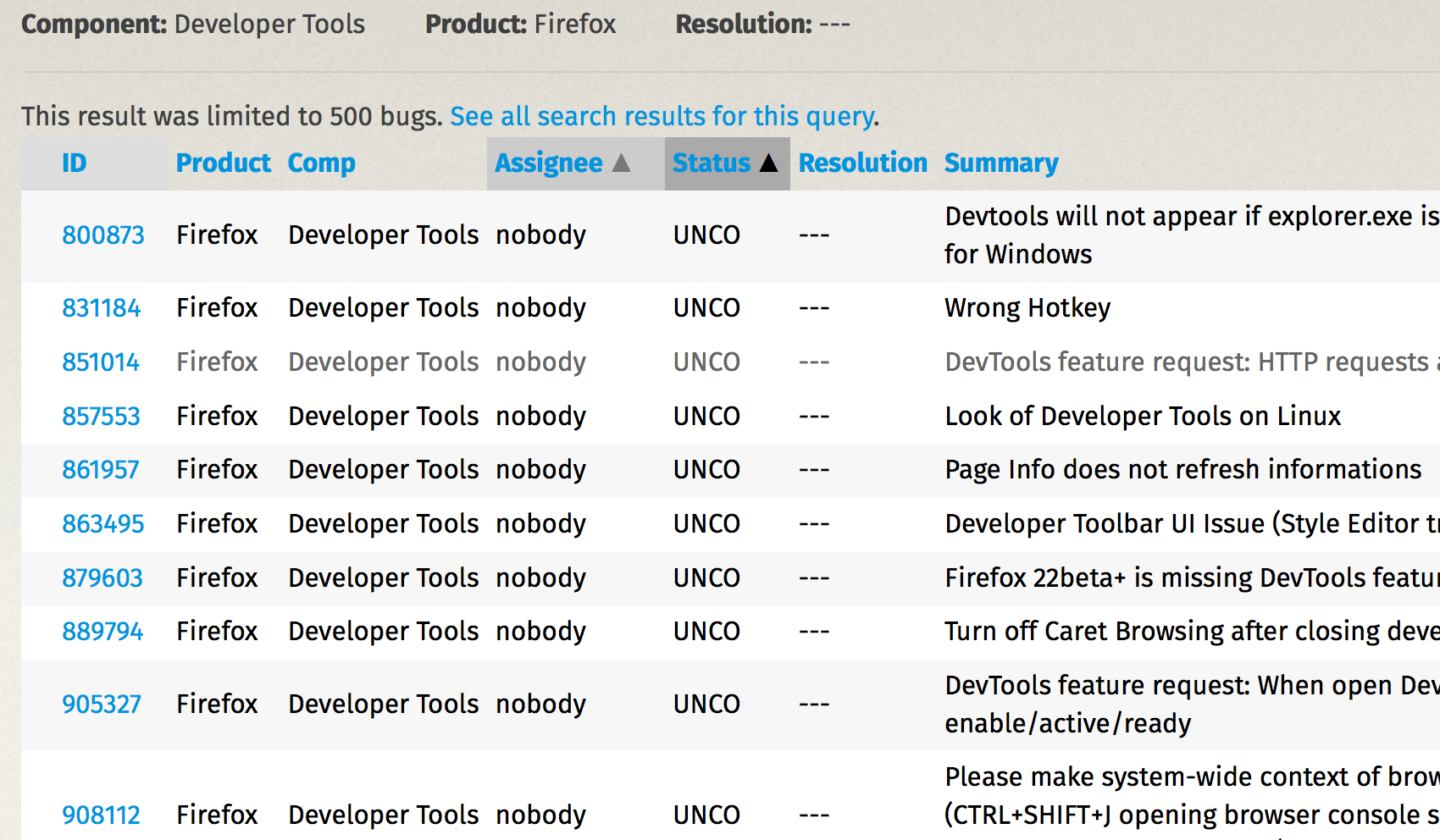Image resolution: width=1440 pixels, height=840 pixels.
Task: Select summary 'Turn off Caret Browsing after closing'
Action: point(1192,632)
